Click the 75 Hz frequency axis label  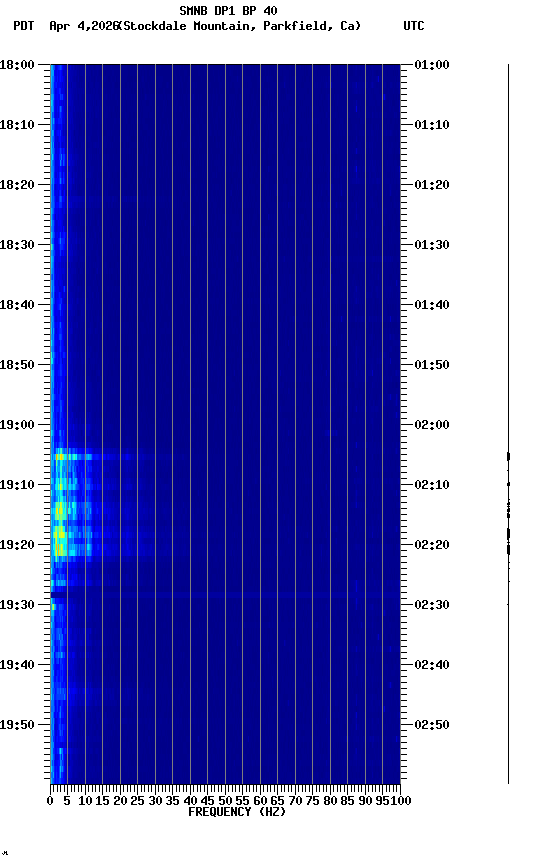click(312, 801)
